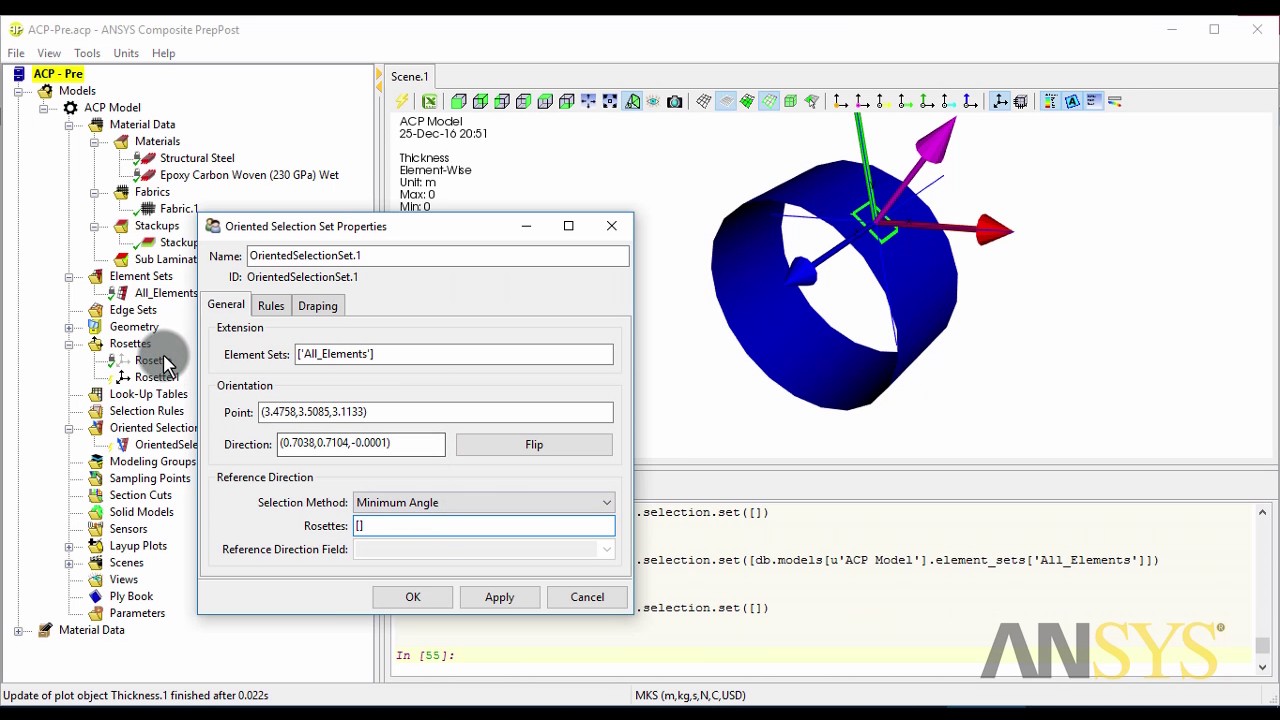
Task: Click the blue arrow direction icon
Action: (969, 101)
